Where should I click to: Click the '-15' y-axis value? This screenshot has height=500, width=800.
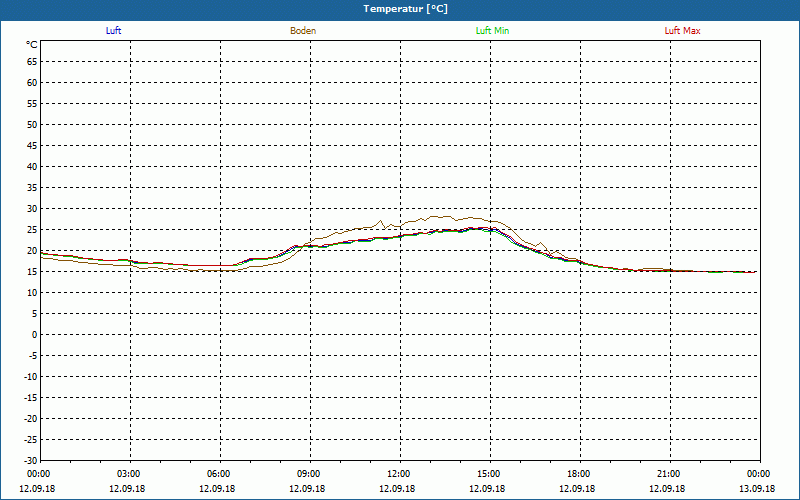coord(30,397)
